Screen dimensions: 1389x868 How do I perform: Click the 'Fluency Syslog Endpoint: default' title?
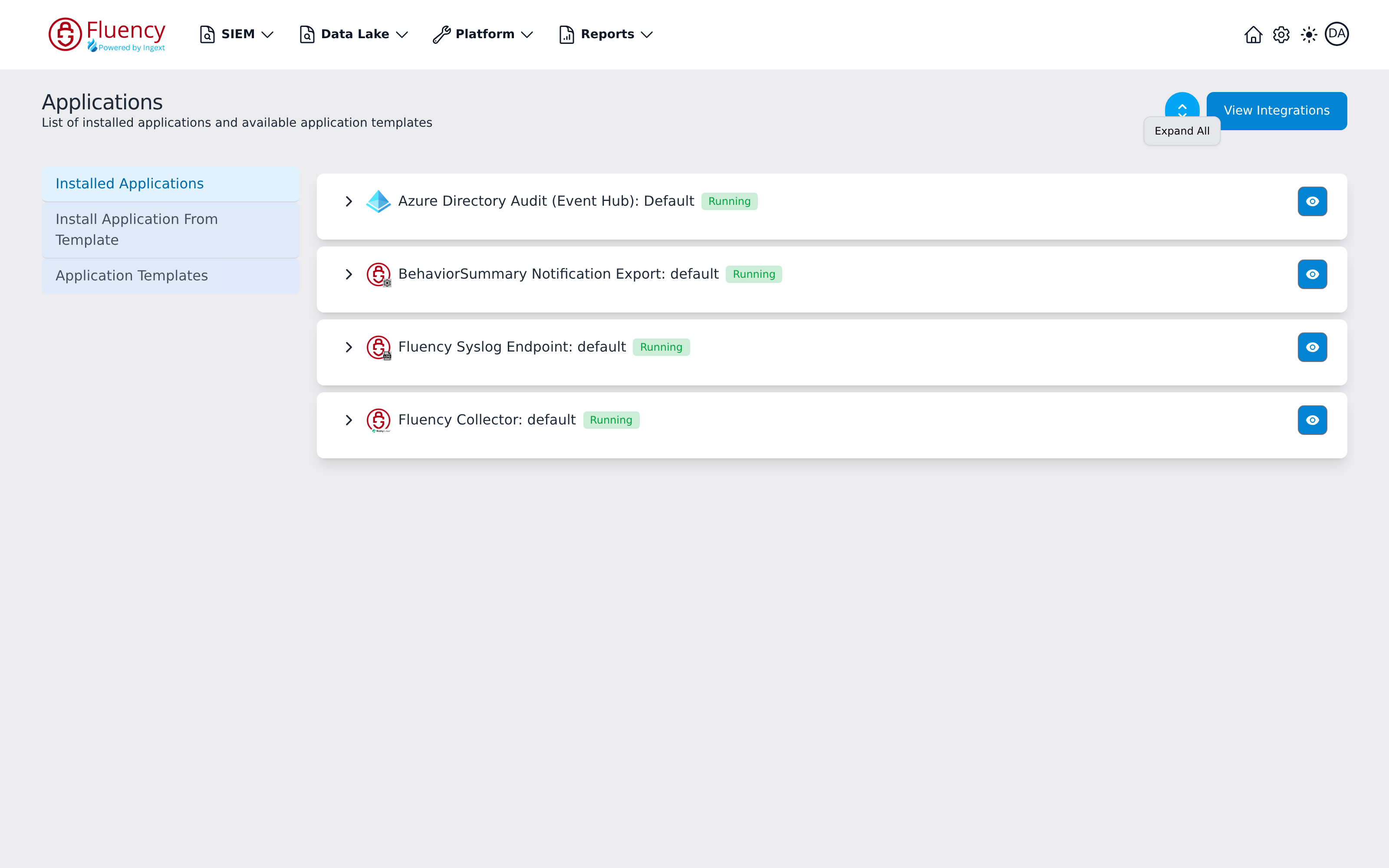512,347
